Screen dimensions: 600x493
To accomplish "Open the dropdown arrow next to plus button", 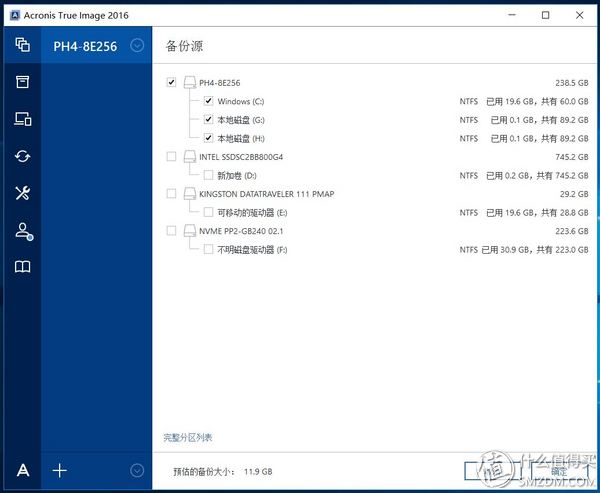I will pos(137,470).
